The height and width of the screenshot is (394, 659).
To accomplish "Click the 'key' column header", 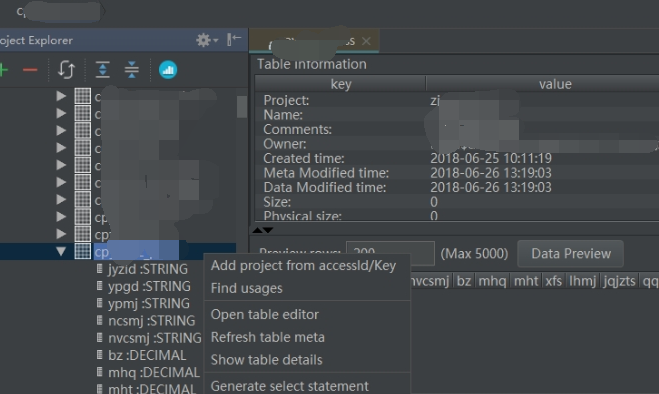I will coord(340,84).
